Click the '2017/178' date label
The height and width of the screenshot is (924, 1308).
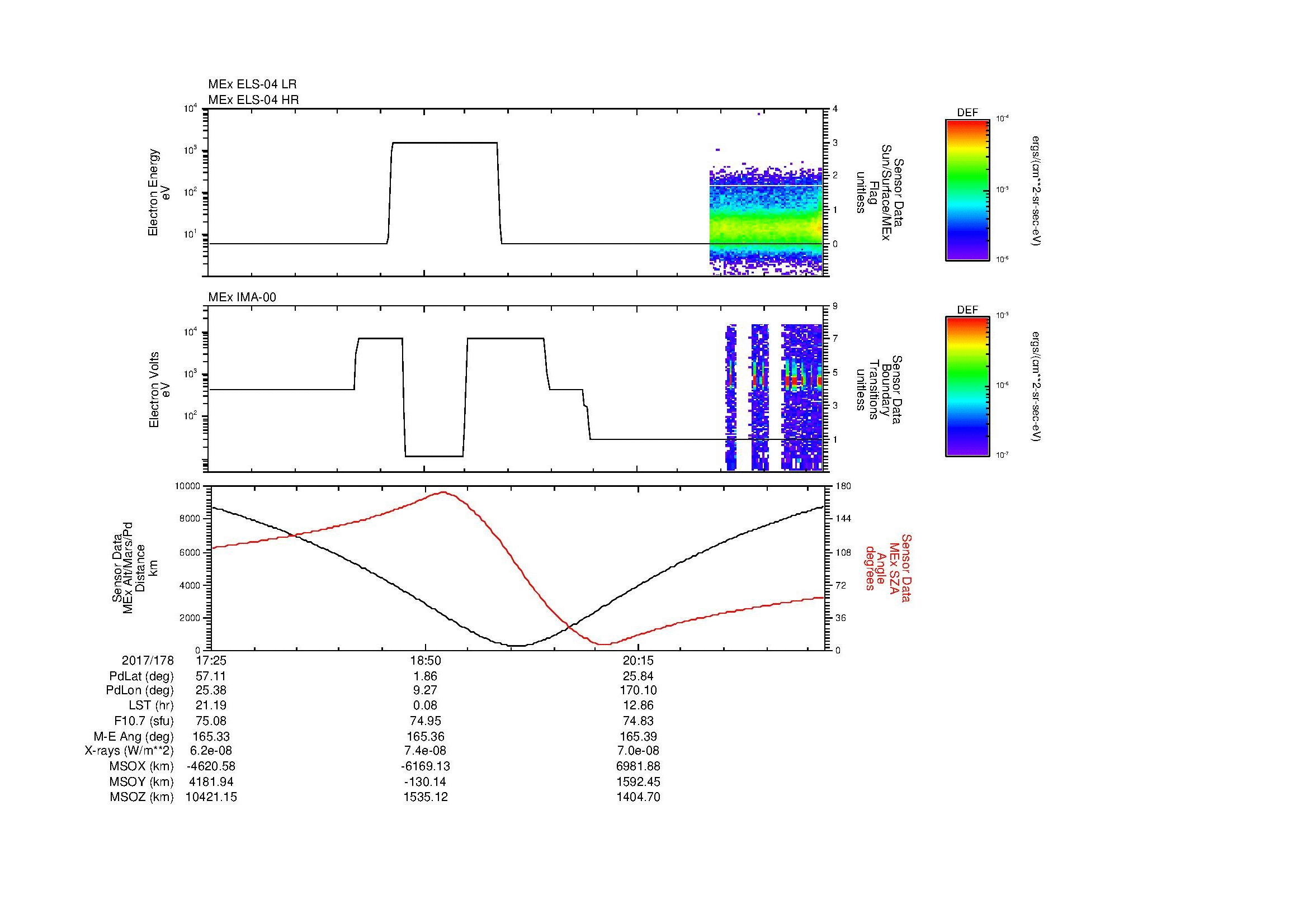tap(148, 660)
